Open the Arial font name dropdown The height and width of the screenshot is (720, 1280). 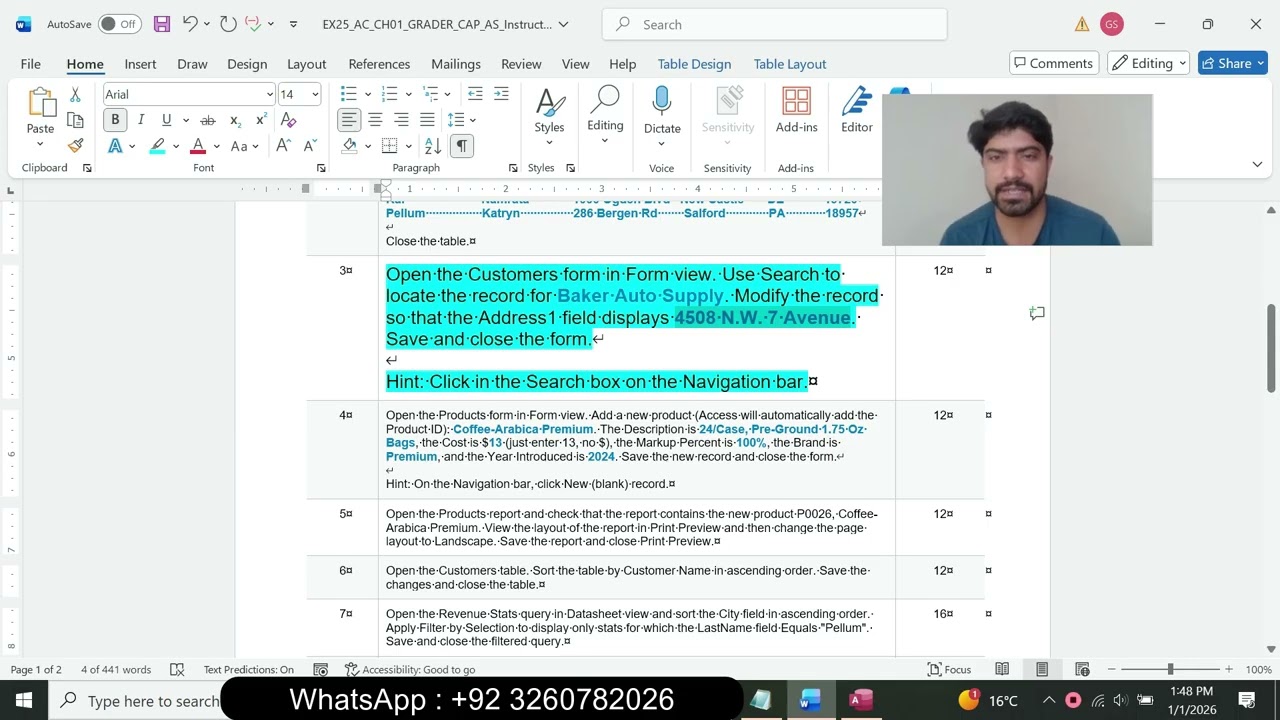[269, 94]
